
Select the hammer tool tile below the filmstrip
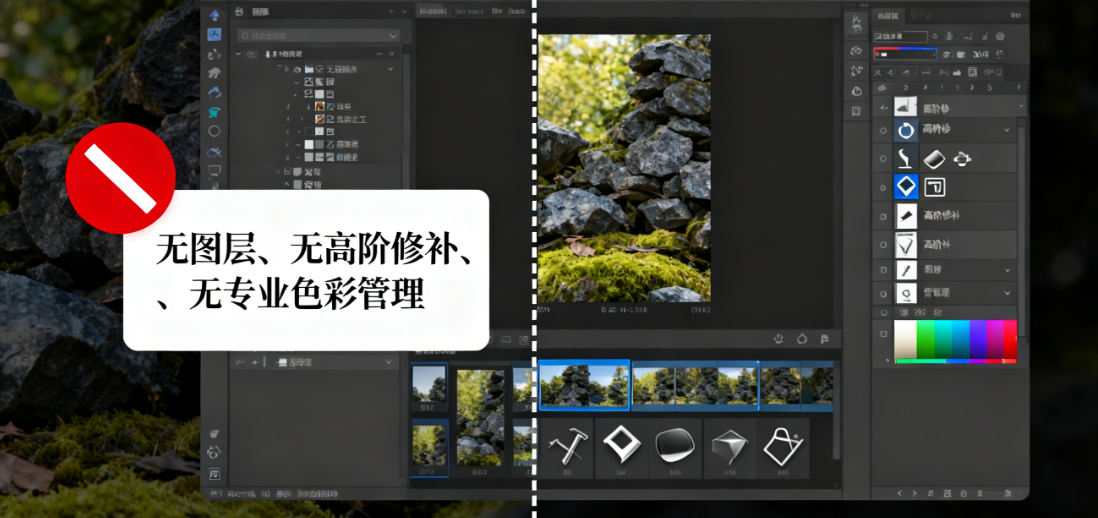pos(566,448)
